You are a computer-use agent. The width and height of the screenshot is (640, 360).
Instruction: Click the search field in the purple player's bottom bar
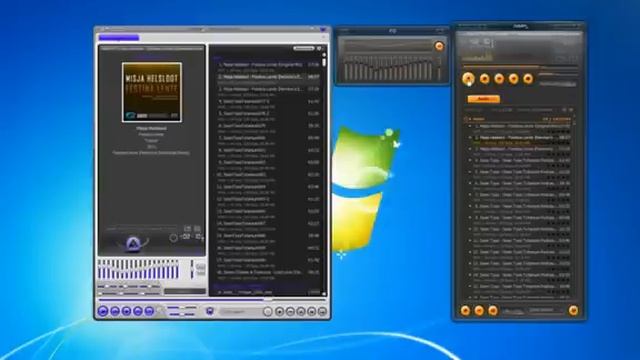[240, 312]
